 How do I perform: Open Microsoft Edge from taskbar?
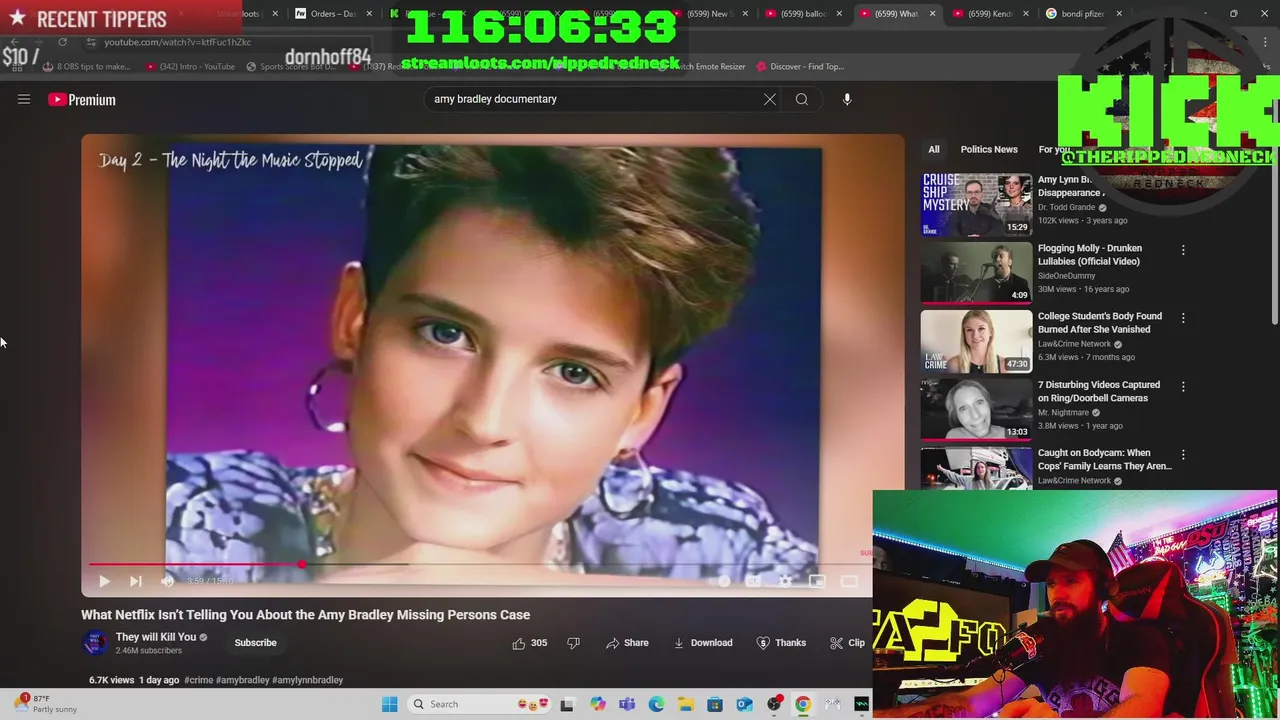tap(656, 704)
